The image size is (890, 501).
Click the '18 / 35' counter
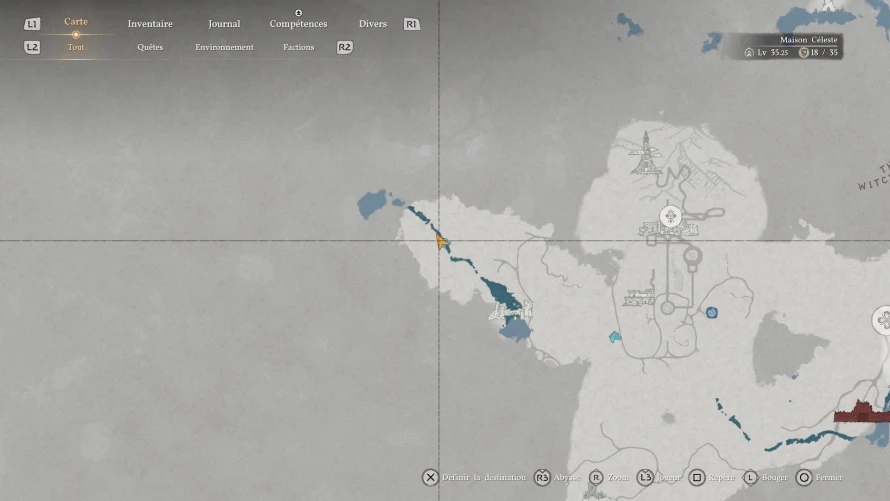click(x=824, y=52)
